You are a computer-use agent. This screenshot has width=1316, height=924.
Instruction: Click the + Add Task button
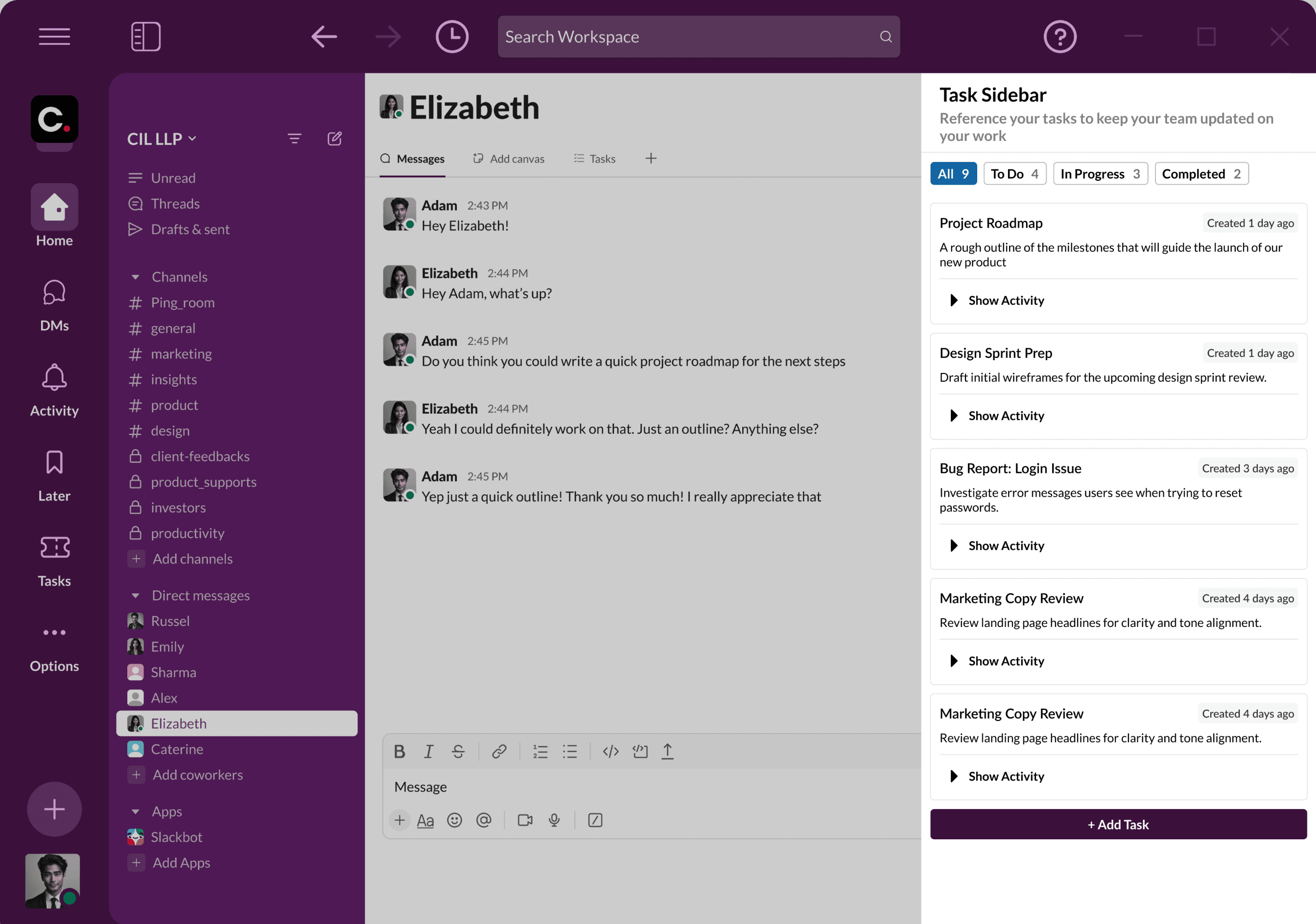tap(1118, 824)
